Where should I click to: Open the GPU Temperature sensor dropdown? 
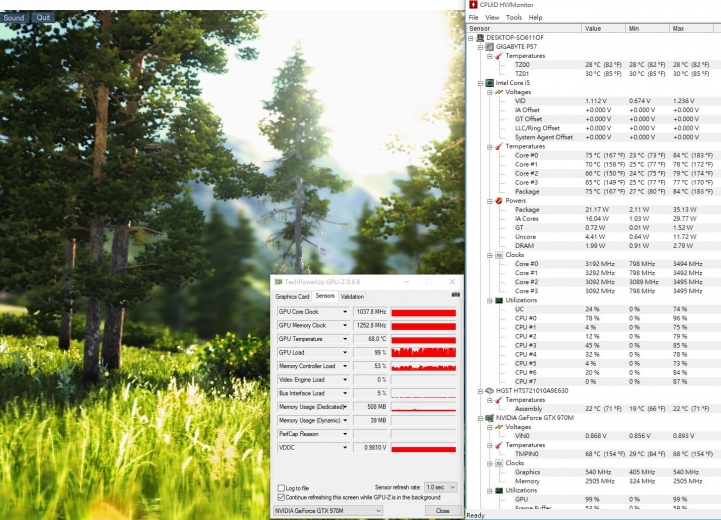pos(345,339)
